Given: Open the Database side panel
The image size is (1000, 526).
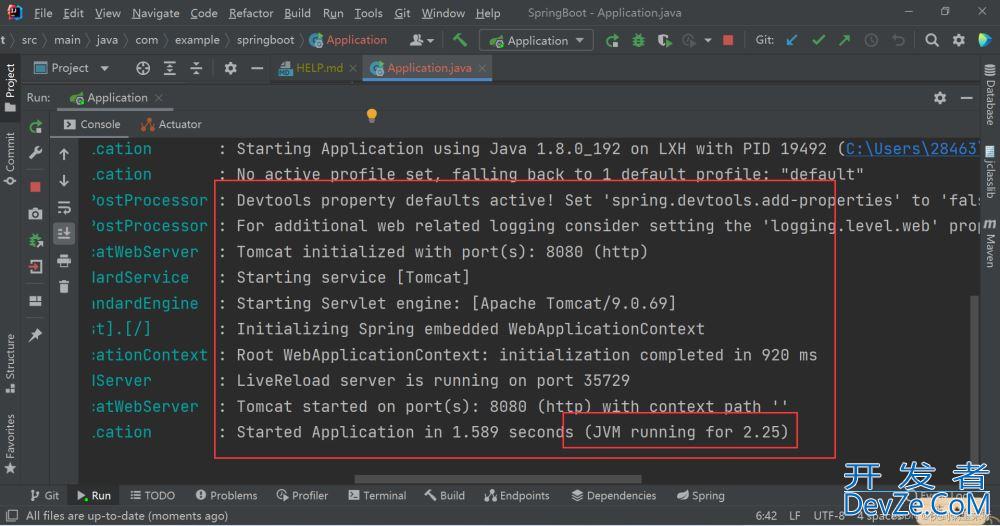Looking at the screenshot, I should 990,94.
